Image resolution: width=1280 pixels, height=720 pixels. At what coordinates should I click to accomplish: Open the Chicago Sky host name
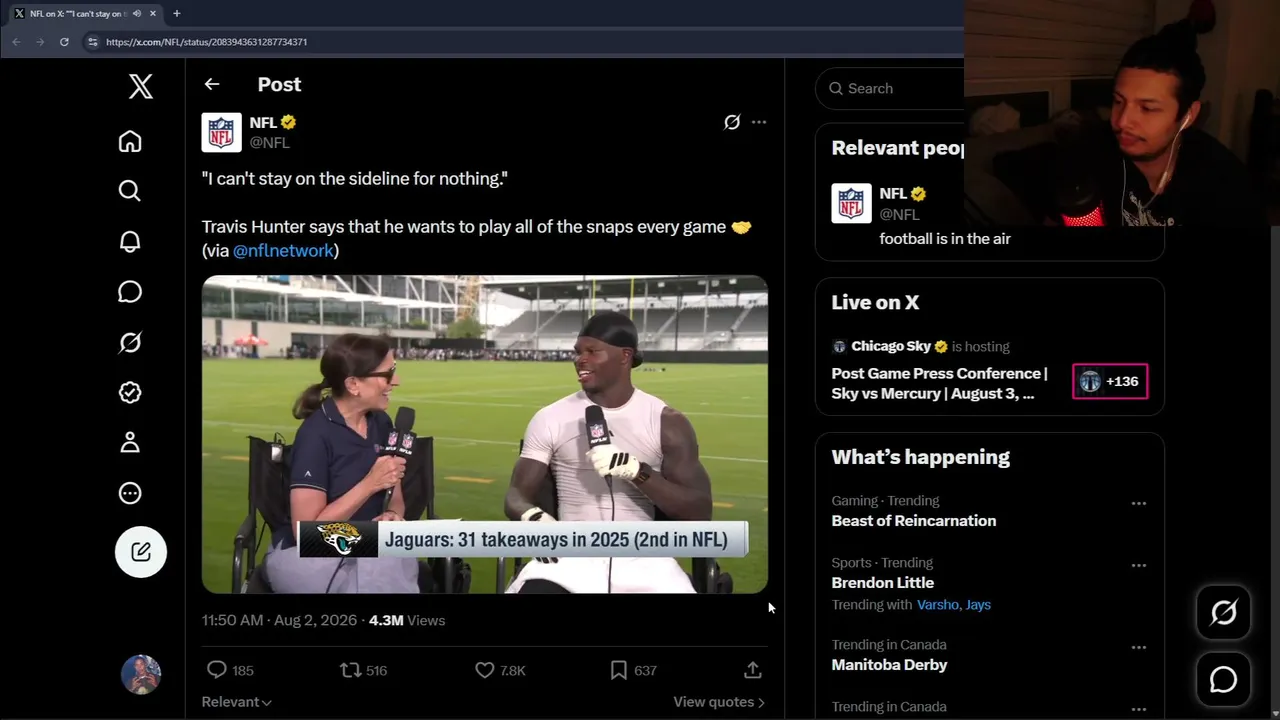(x=891, y=346)
